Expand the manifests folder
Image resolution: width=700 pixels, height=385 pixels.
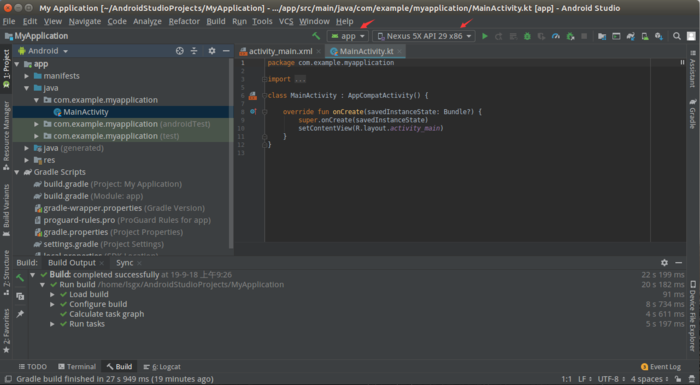(x=27, y=76)
